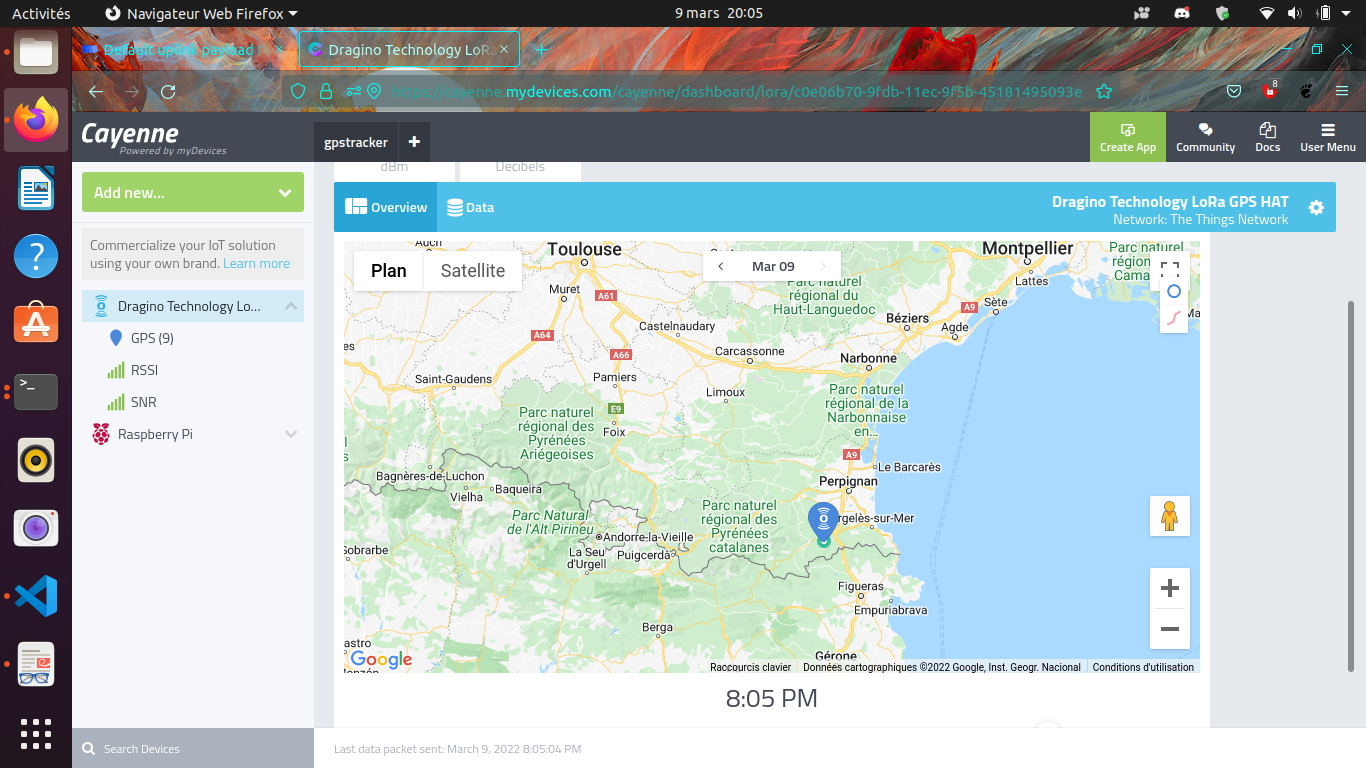The height and width of the screenshot is (768, 1366).
Task: Open Cayenne Community page
Action: pyautogui.click(x=1205, y=137)
